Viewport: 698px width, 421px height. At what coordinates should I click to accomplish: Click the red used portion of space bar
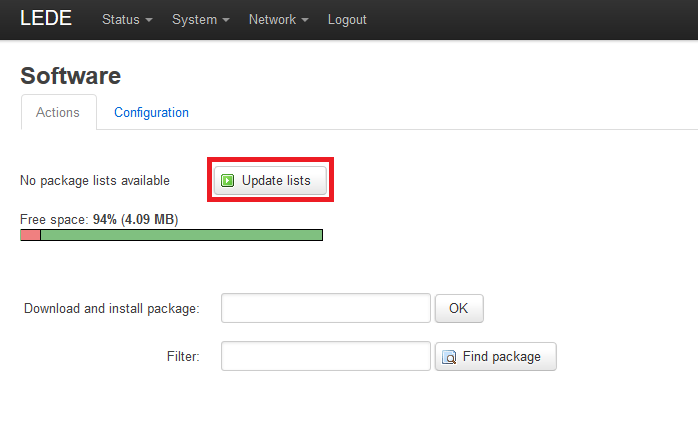pos(30,235)
